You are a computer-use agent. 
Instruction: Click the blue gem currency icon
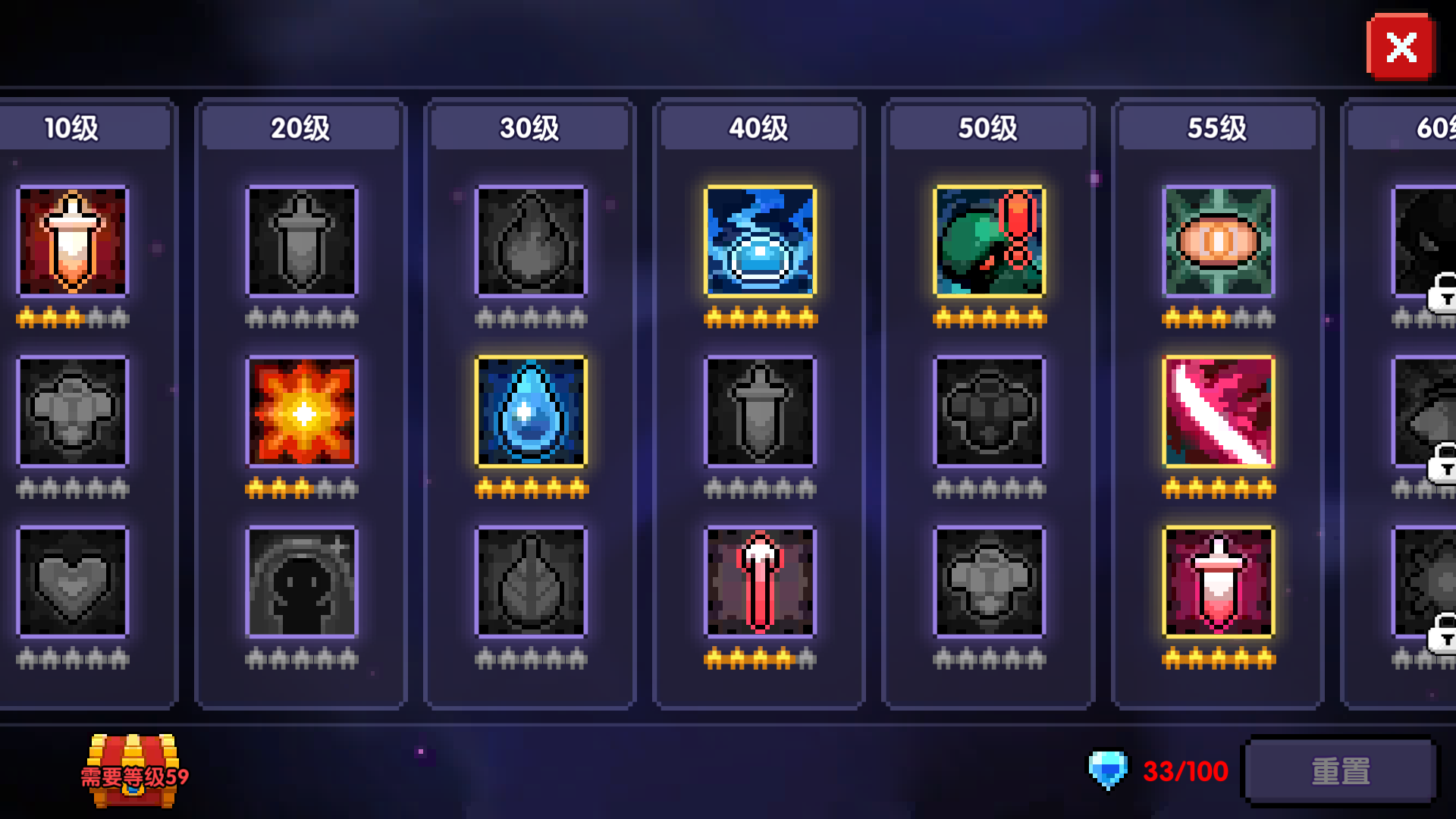[x=1108, y=770]
